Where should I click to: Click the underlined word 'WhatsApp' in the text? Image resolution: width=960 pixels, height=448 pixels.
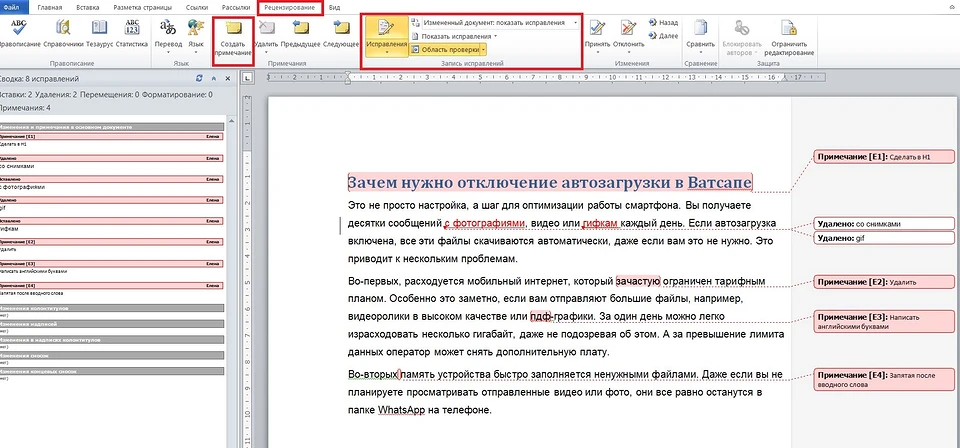click(401, 410)
